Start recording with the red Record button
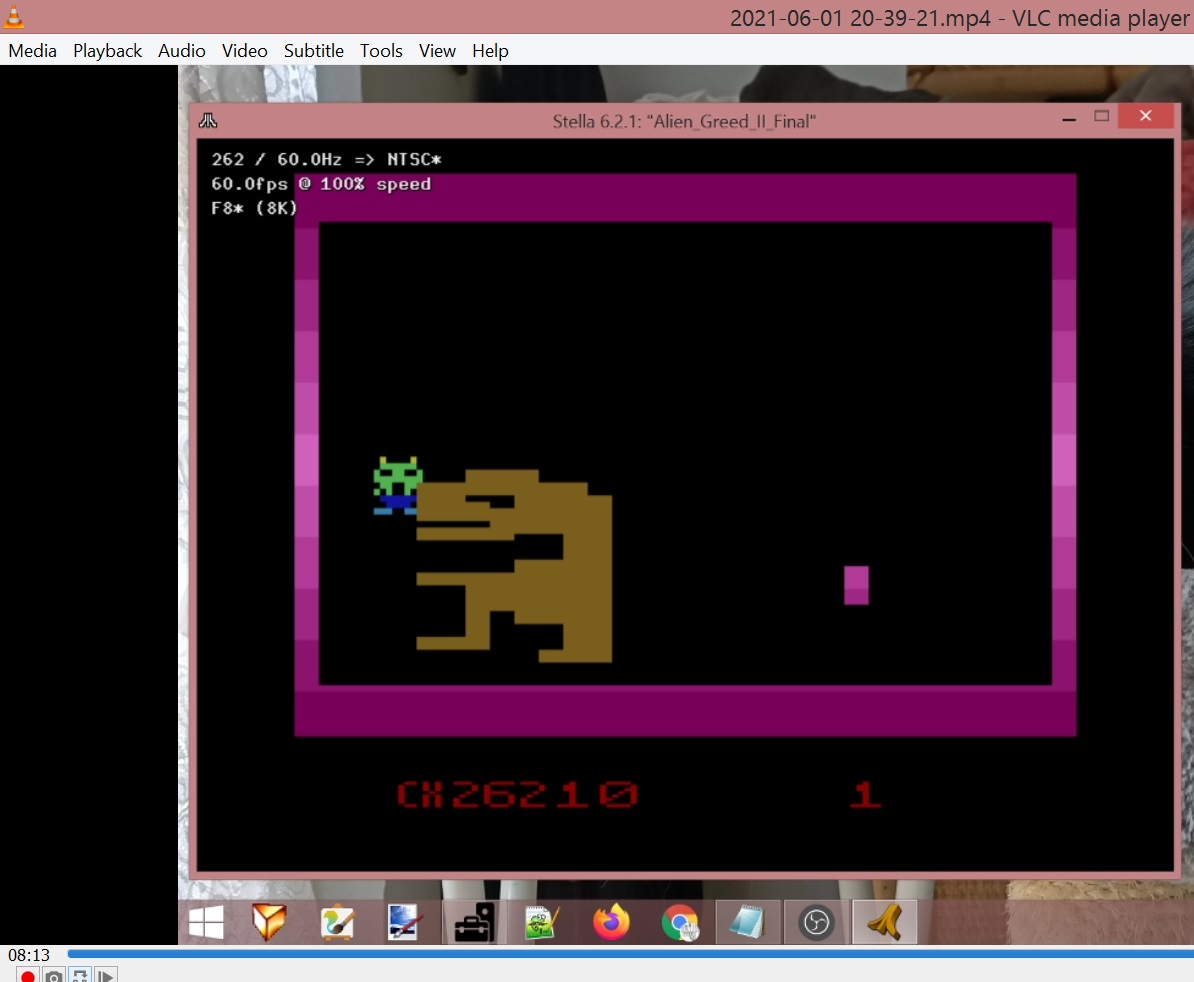The height and width of the screenshot is (982, 1194). [x=28, y=975]
